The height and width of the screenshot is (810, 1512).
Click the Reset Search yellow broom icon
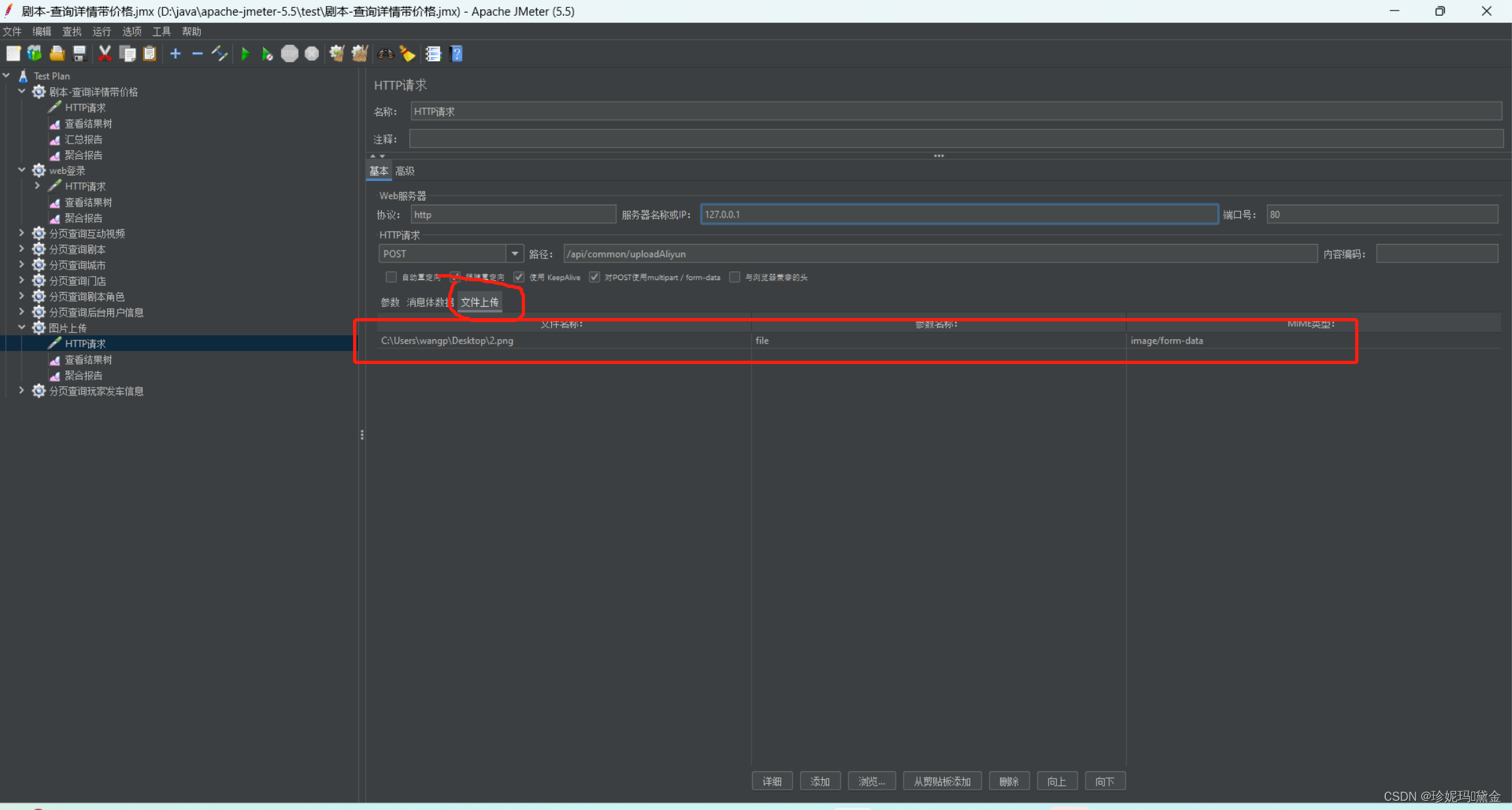click(x=408, y=54)
